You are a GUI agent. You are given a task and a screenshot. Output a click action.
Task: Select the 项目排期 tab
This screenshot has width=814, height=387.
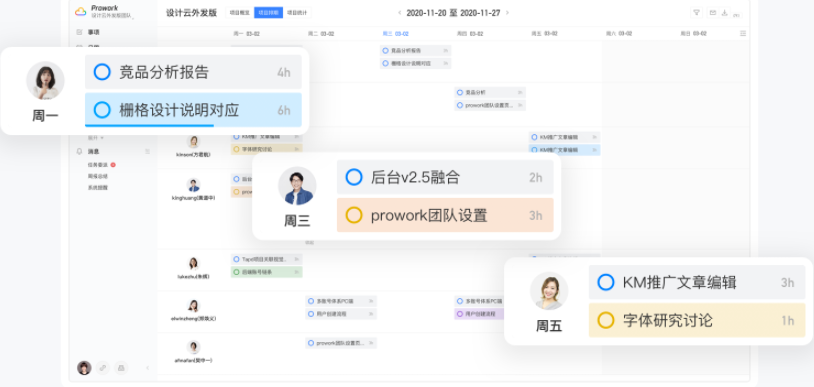(x=268, y=12)
